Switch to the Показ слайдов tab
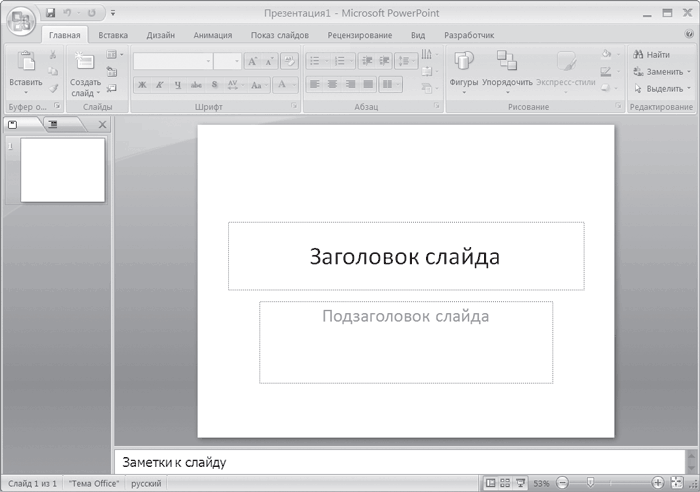Screen dimensions: 700x492 tap(279, 35)
